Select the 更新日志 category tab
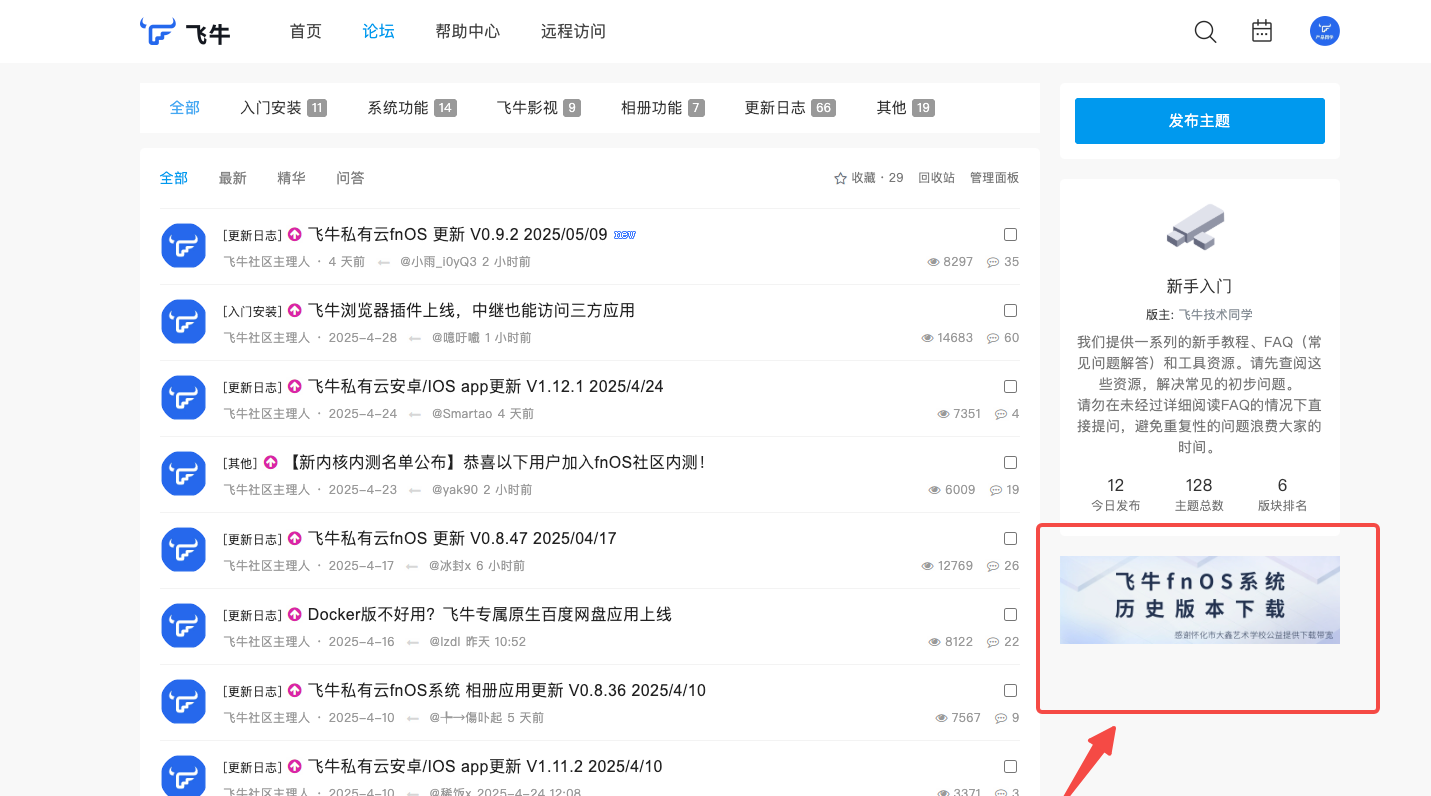 [790, 108]
